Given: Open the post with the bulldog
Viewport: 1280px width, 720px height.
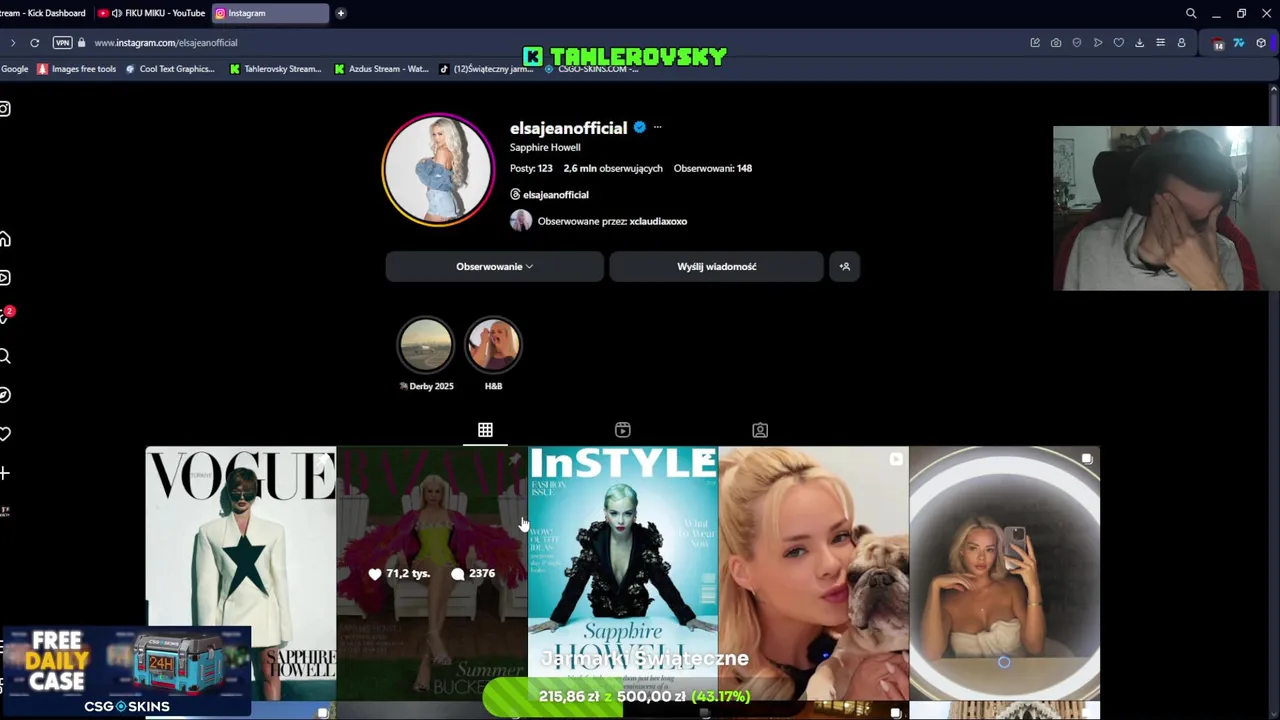Looking at the screenshot, I should click(813, 573).
